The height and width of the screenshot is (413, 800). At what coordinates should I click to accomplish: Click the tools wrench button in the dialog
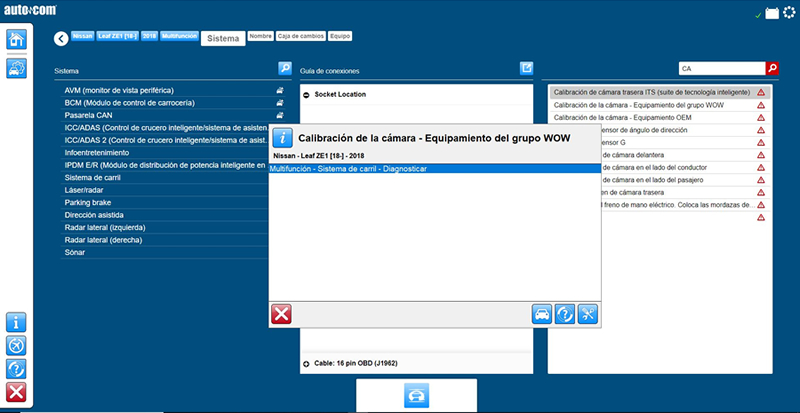[x=588, y=314]
